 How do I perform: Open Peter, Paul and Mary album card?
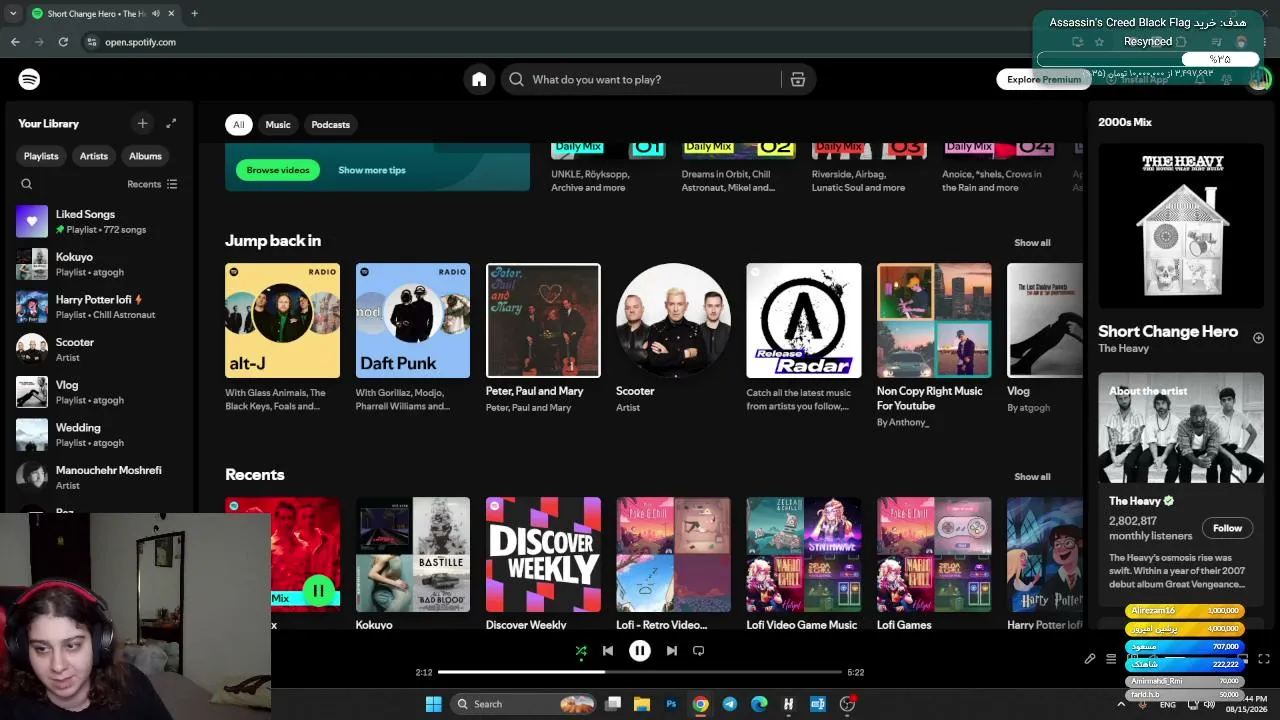click(x=543, y=338)
